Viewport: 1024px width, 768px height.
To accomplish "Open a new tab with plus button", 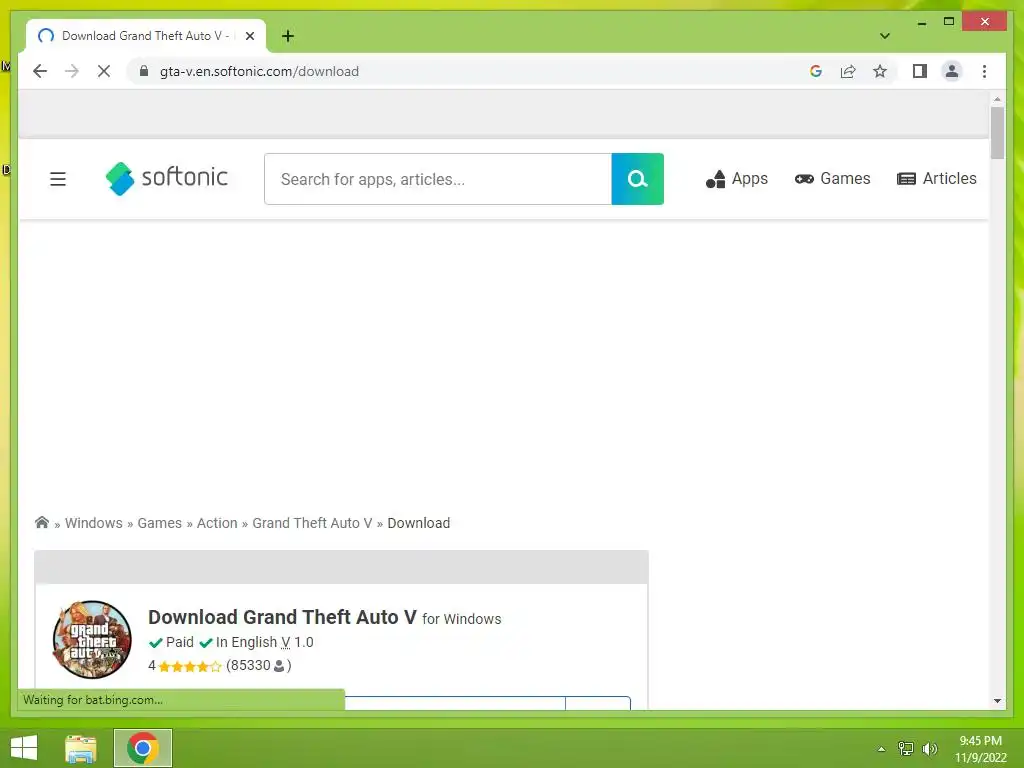I will click(x=288, y=36).
